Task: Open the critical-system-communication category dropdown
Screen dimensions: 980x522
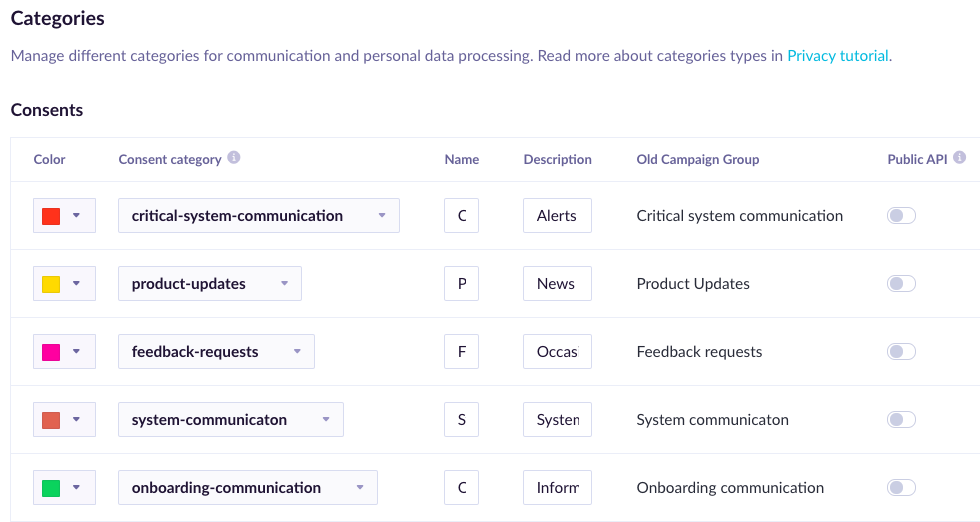Action: coord(258,216)
